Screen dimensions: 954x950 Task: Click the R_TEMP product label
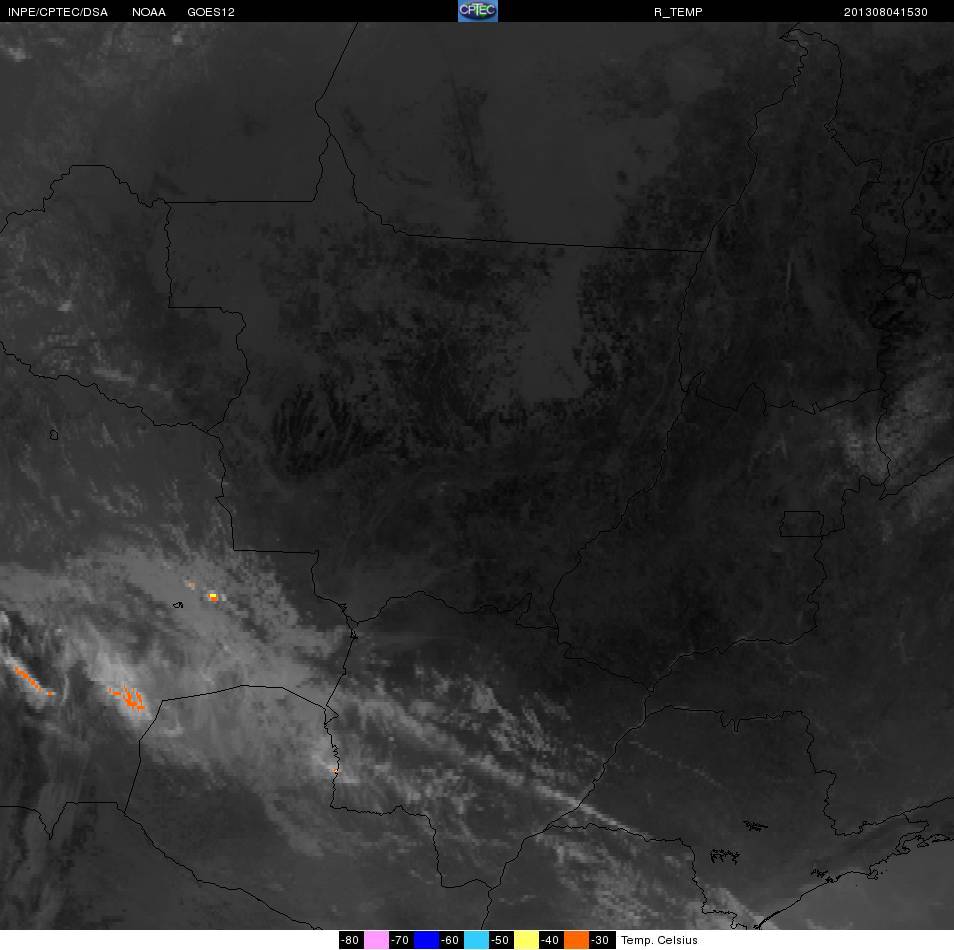coord(678,12)
